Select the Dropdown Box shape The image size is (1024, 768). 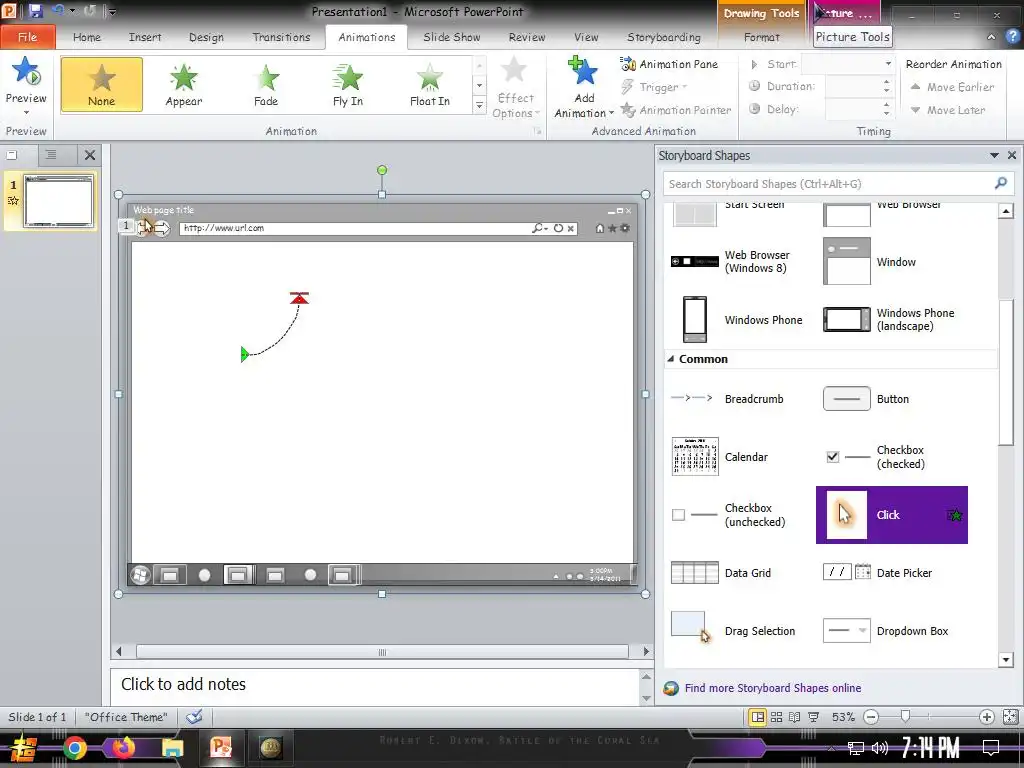pos(893,631)
